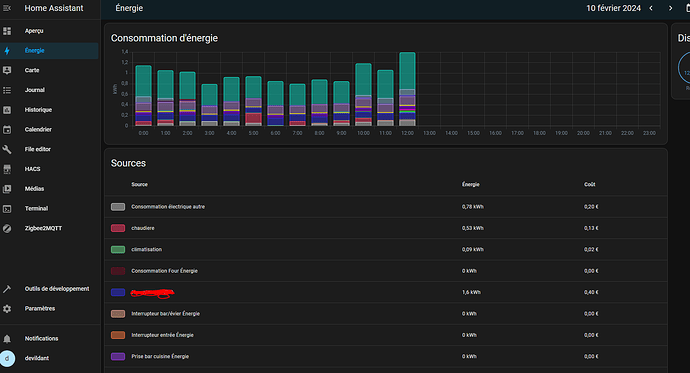Select the Énergie menu item
690x373 pixels.
49,51
